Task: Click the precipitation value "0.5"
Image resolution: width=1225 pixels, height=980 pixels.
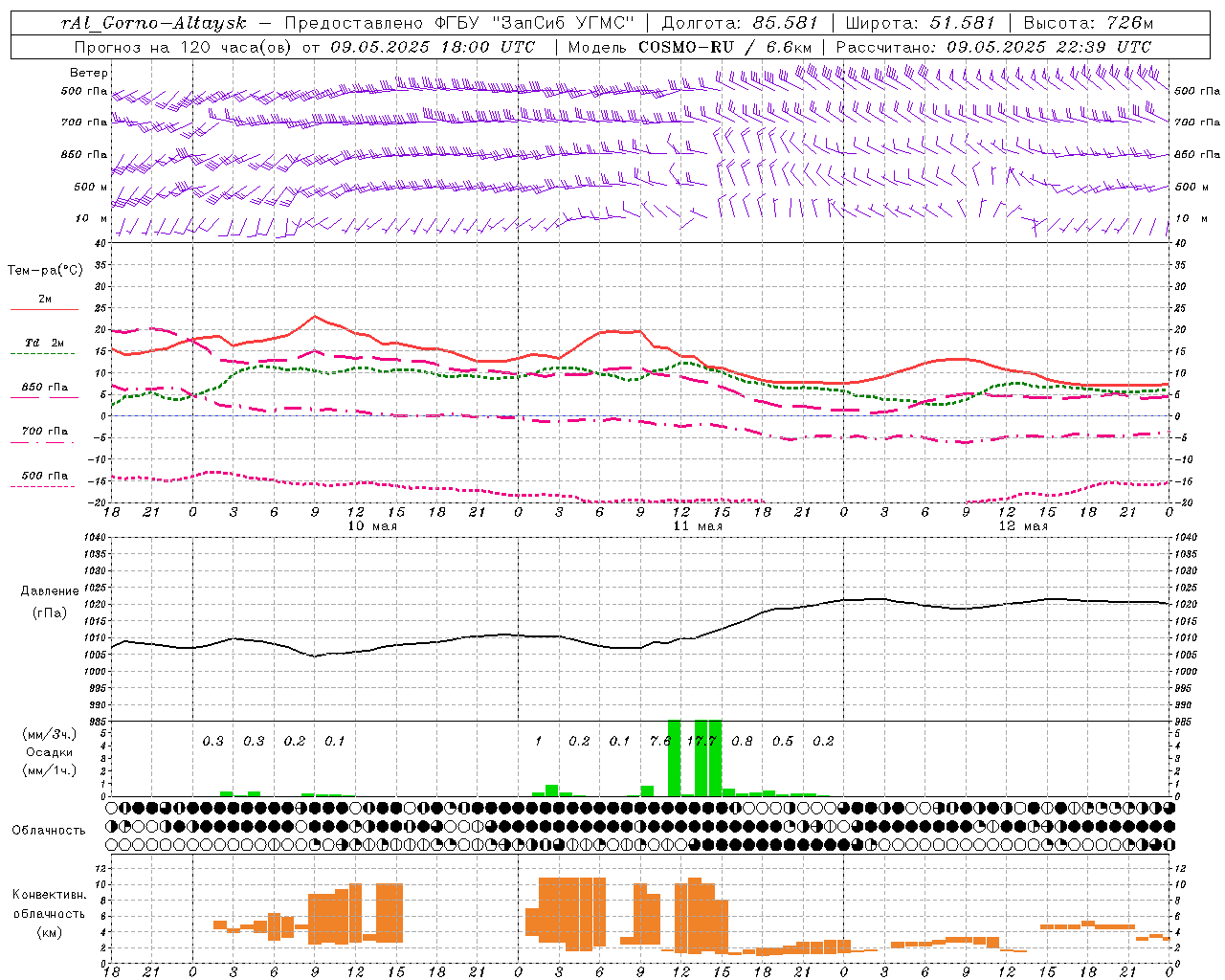Action: (x=783, y=741)
